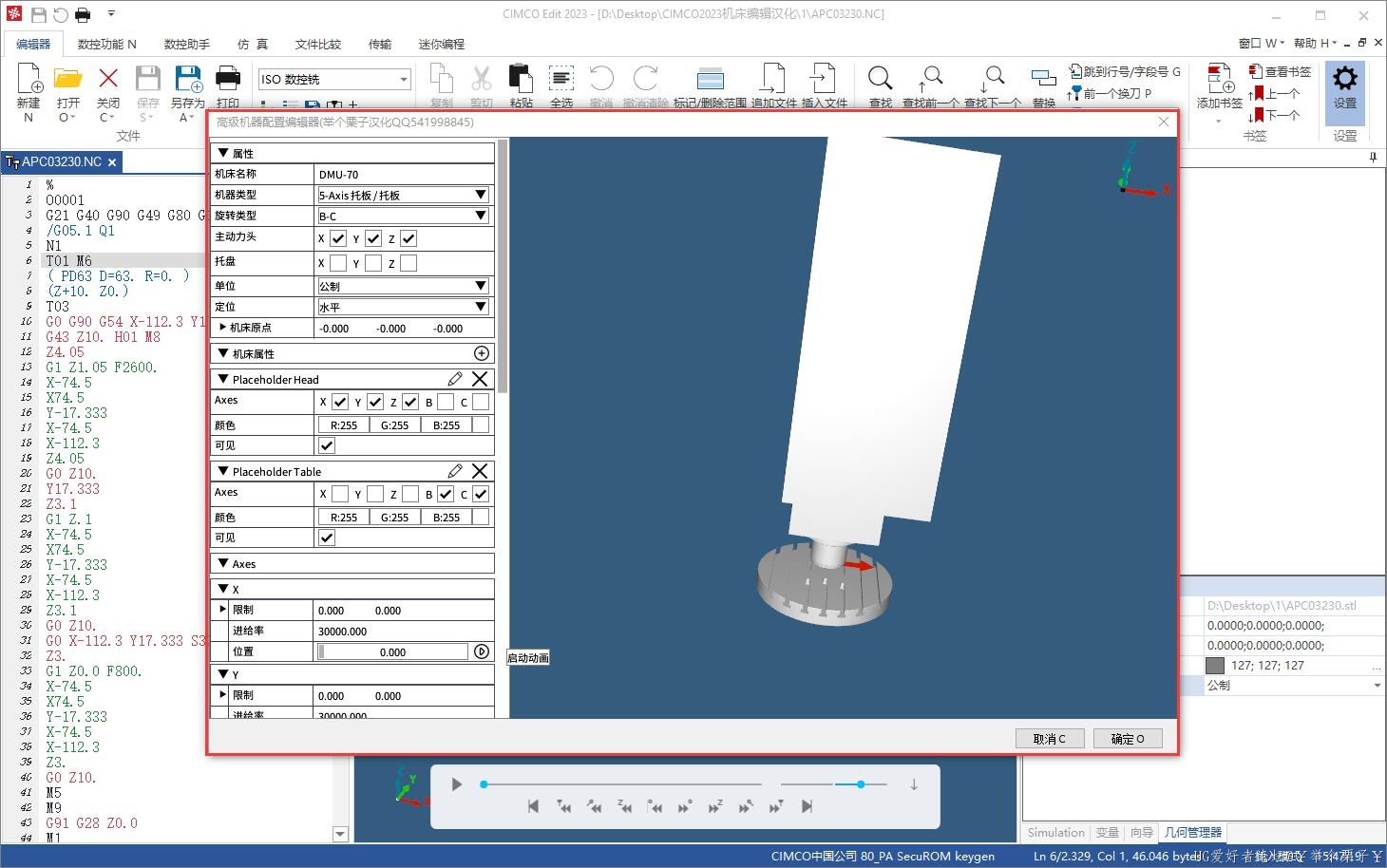Expand the 机床原点 row
Image resolution: width=1387 pixels, height=868 pixels.
click(x=223, y=328)
